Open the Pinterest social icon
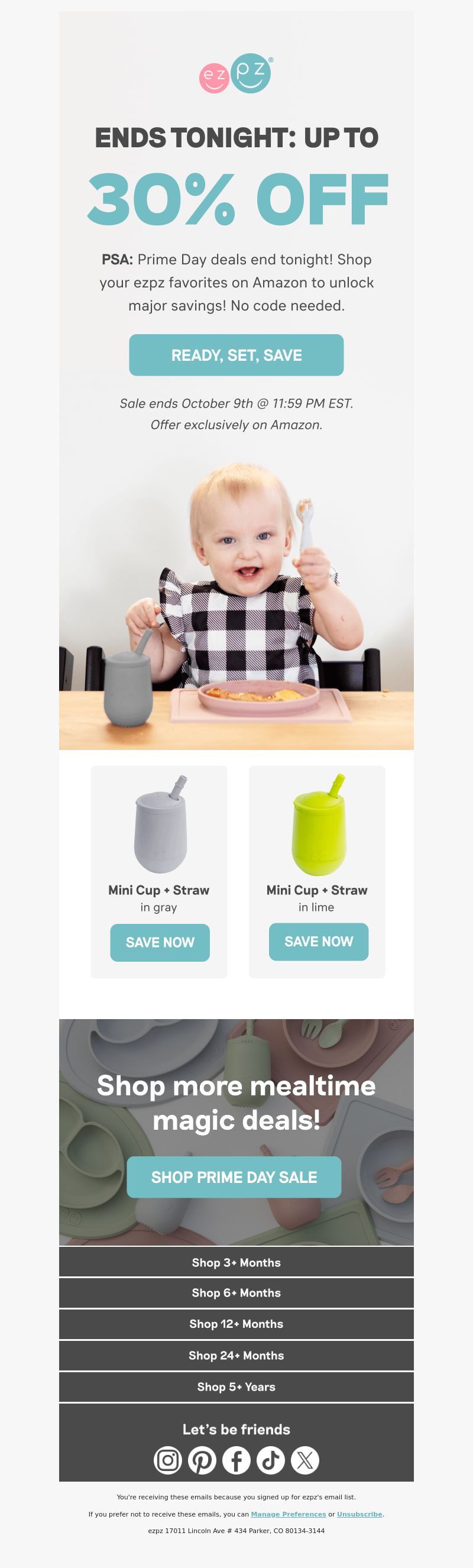The height and width of the screenshot is (1568, 473). 202,1460
